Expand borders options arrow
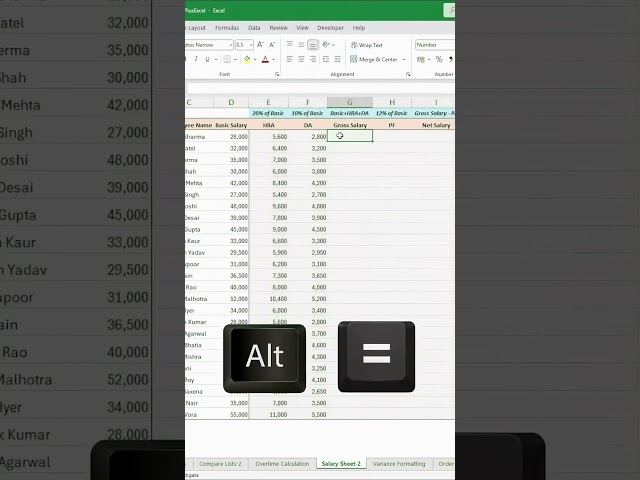Viewport: 640px width, 480px height. click(236, 60)
